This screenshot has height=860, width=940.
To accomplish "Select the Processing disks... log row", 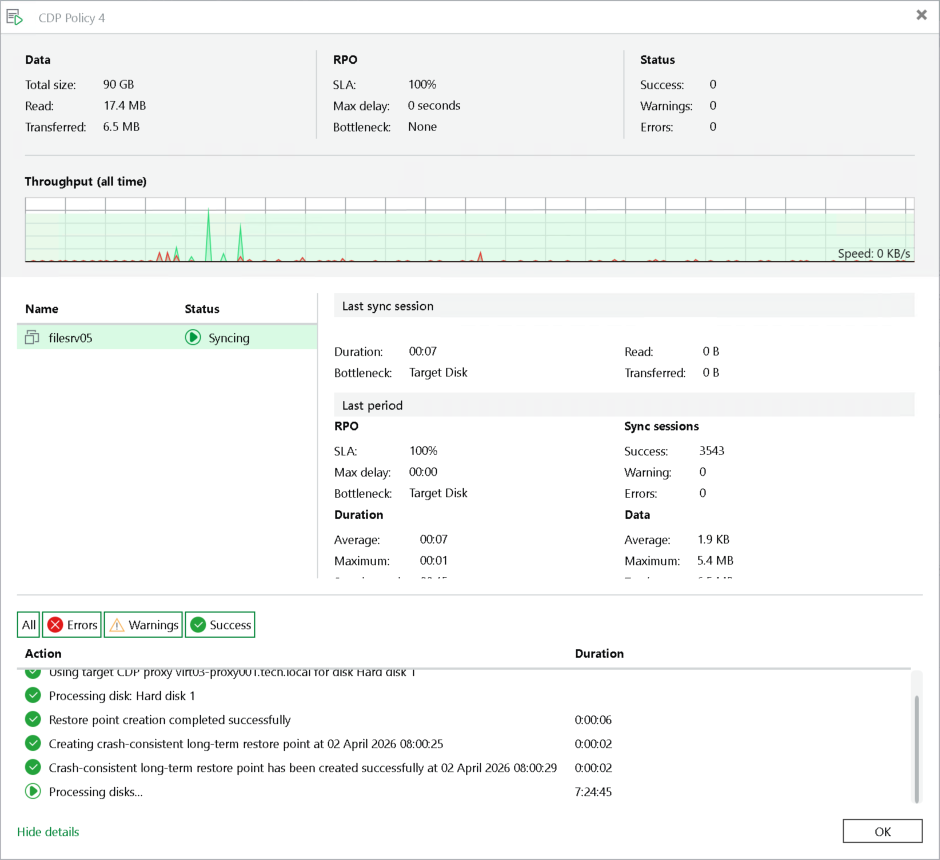I will (x=463, y=792).
